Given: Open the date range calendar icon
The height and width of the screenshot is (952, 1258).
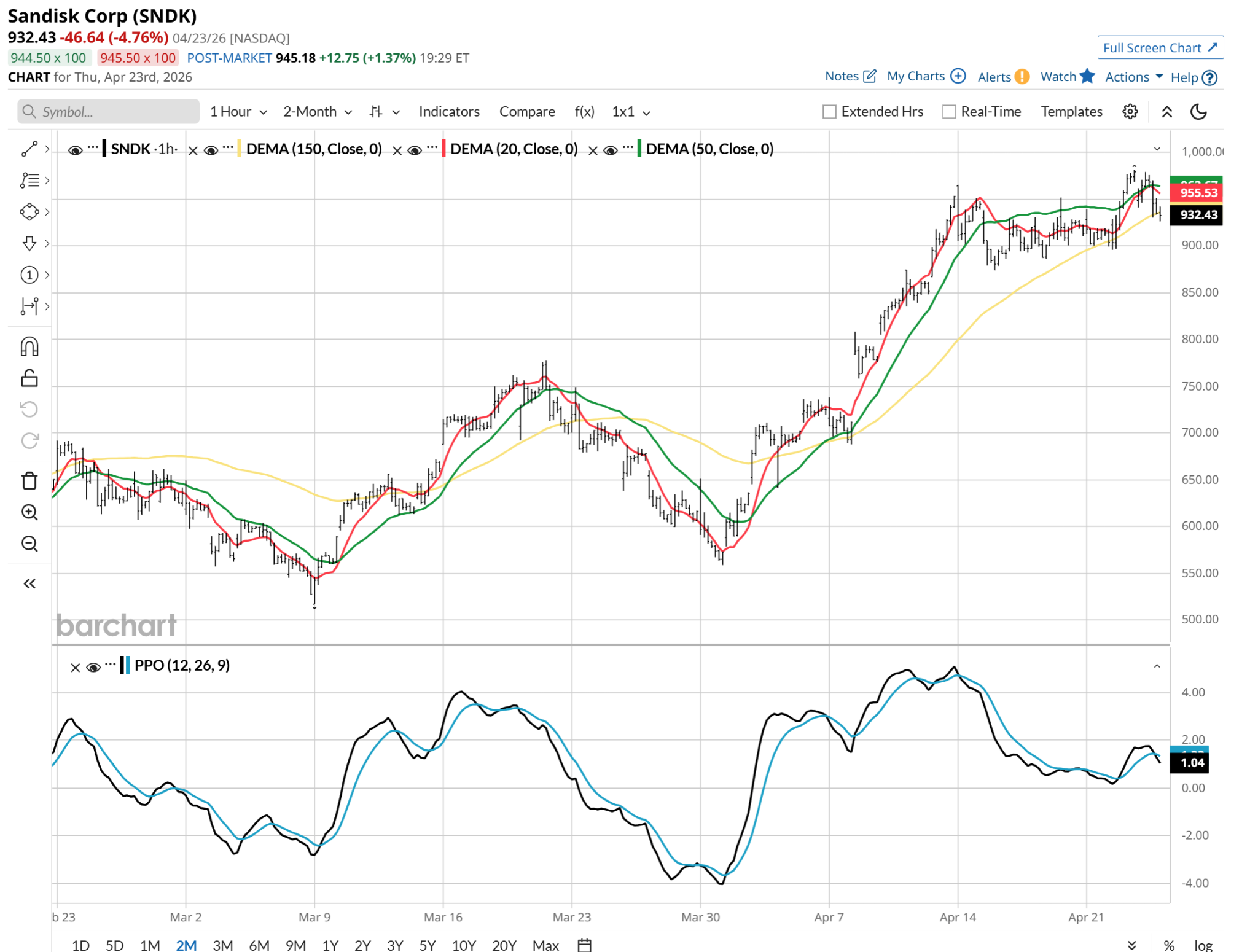Looking at the screenshot, I should pos(584,945).
